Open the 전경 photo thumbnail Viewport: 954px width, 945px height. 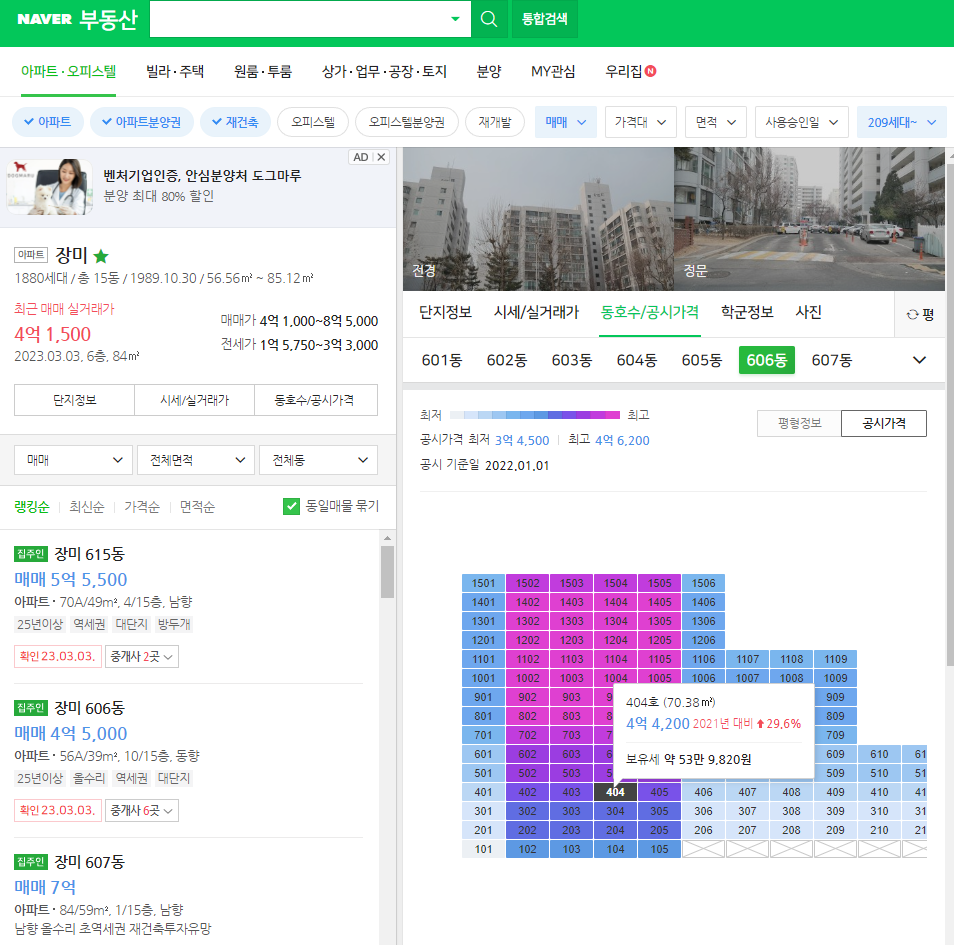pos(538,219)
